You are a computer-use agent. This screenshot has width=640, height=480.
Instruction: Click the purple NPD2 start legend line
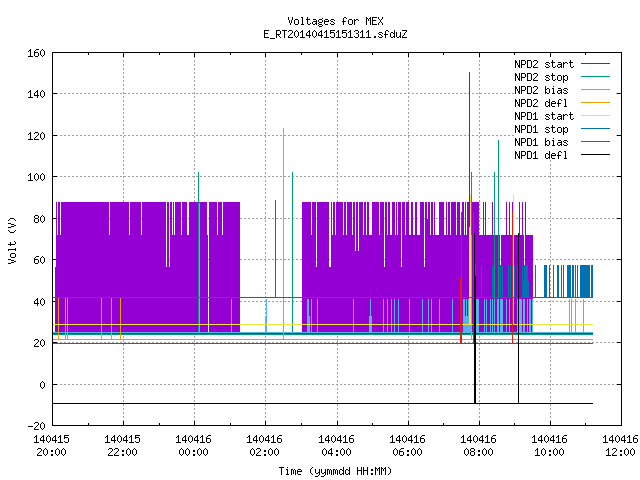pos(595,64)
